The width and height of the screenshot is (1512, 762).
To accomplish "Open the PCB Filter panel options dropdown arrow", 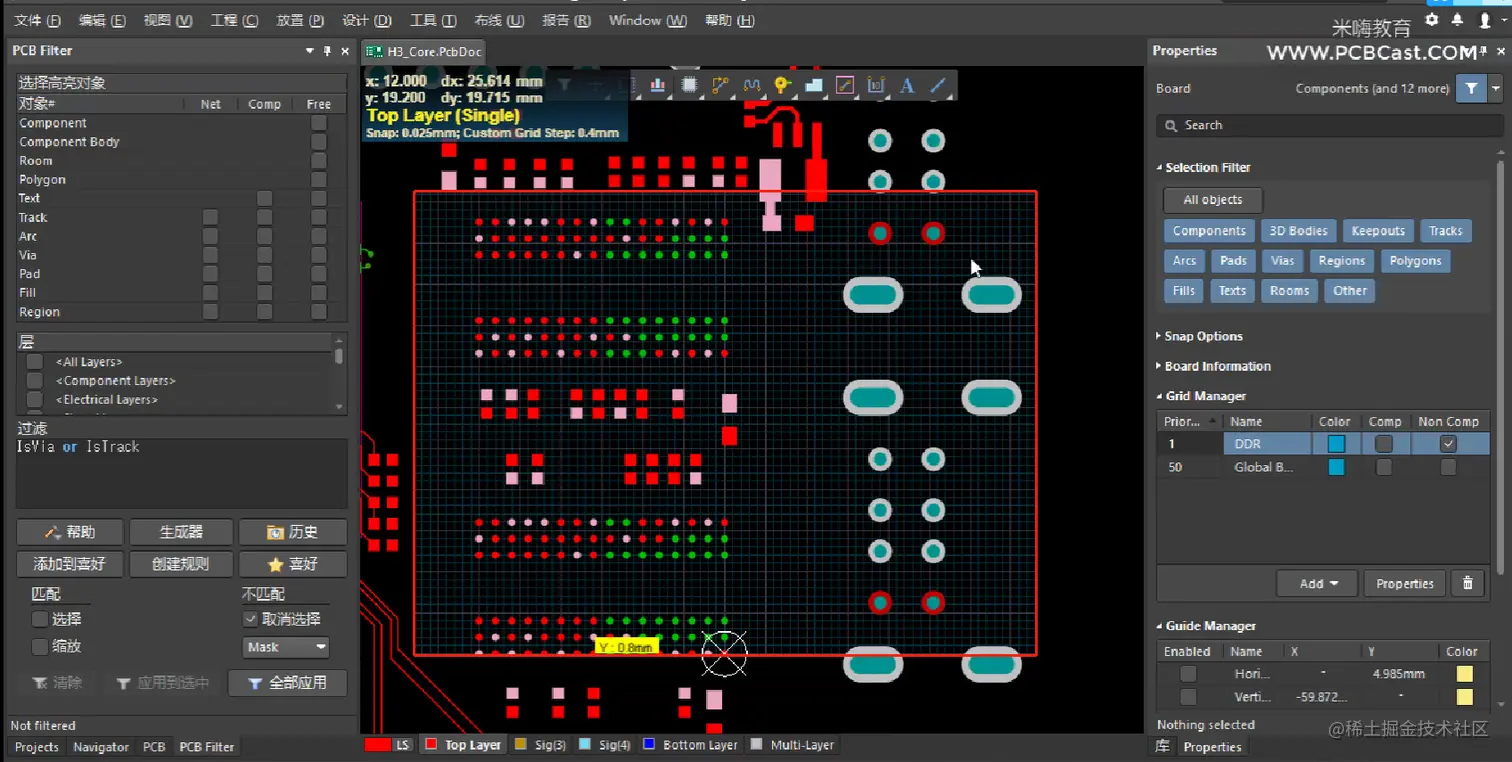I will [x=310, y=51].
